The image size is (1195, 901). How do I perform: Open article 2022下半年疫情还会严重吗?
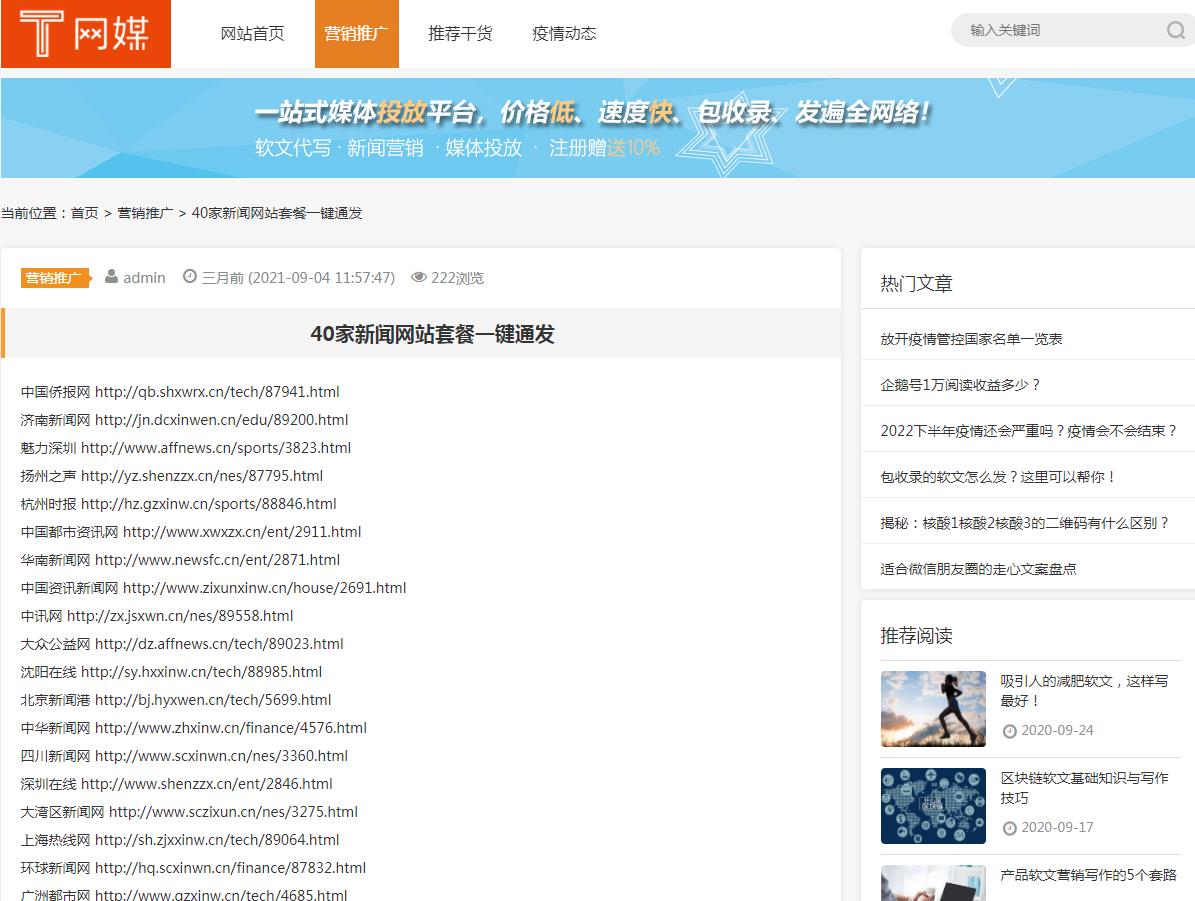1029,431
